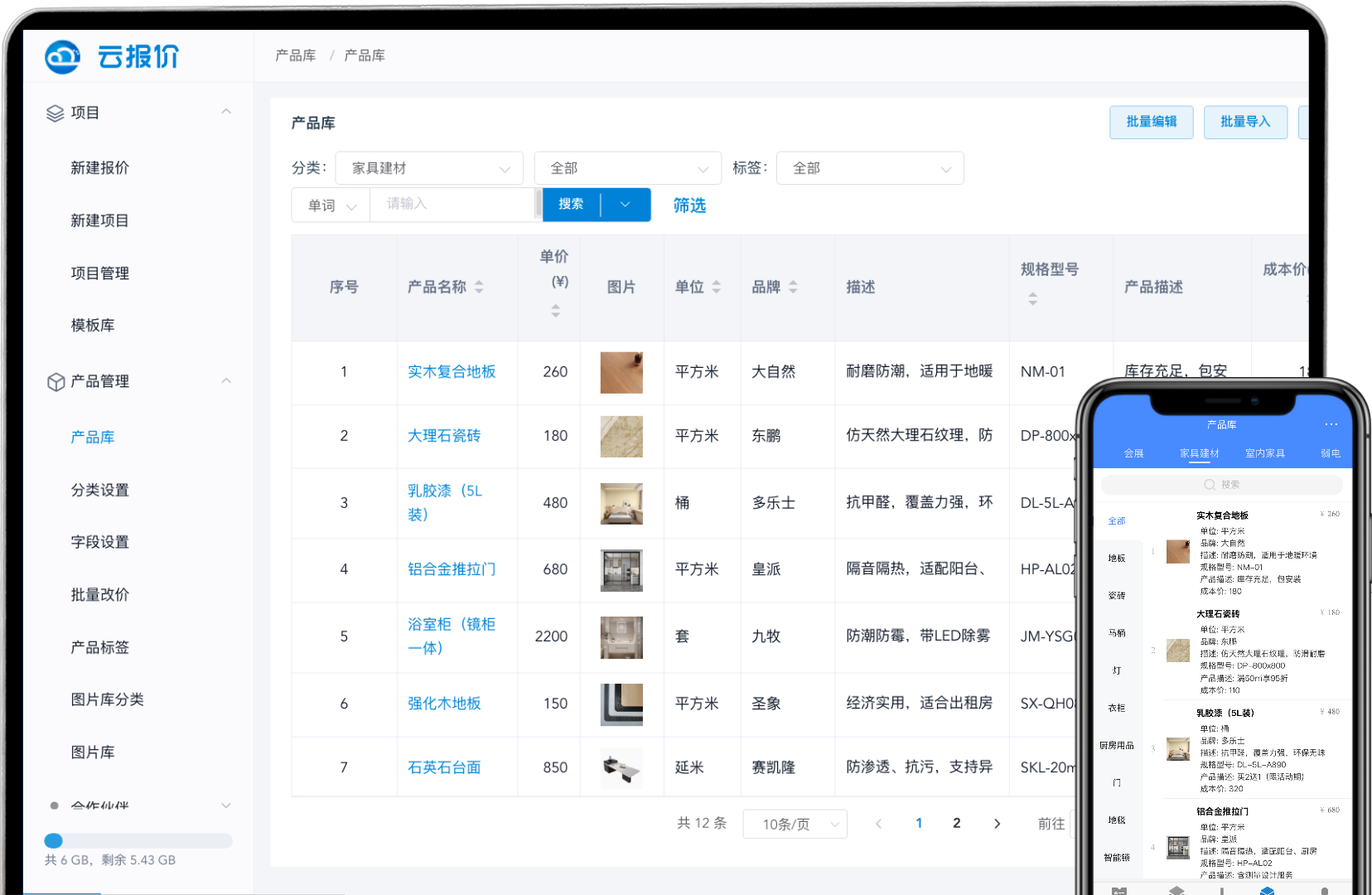Open 批量改价 in sidebar

point(100,595)
